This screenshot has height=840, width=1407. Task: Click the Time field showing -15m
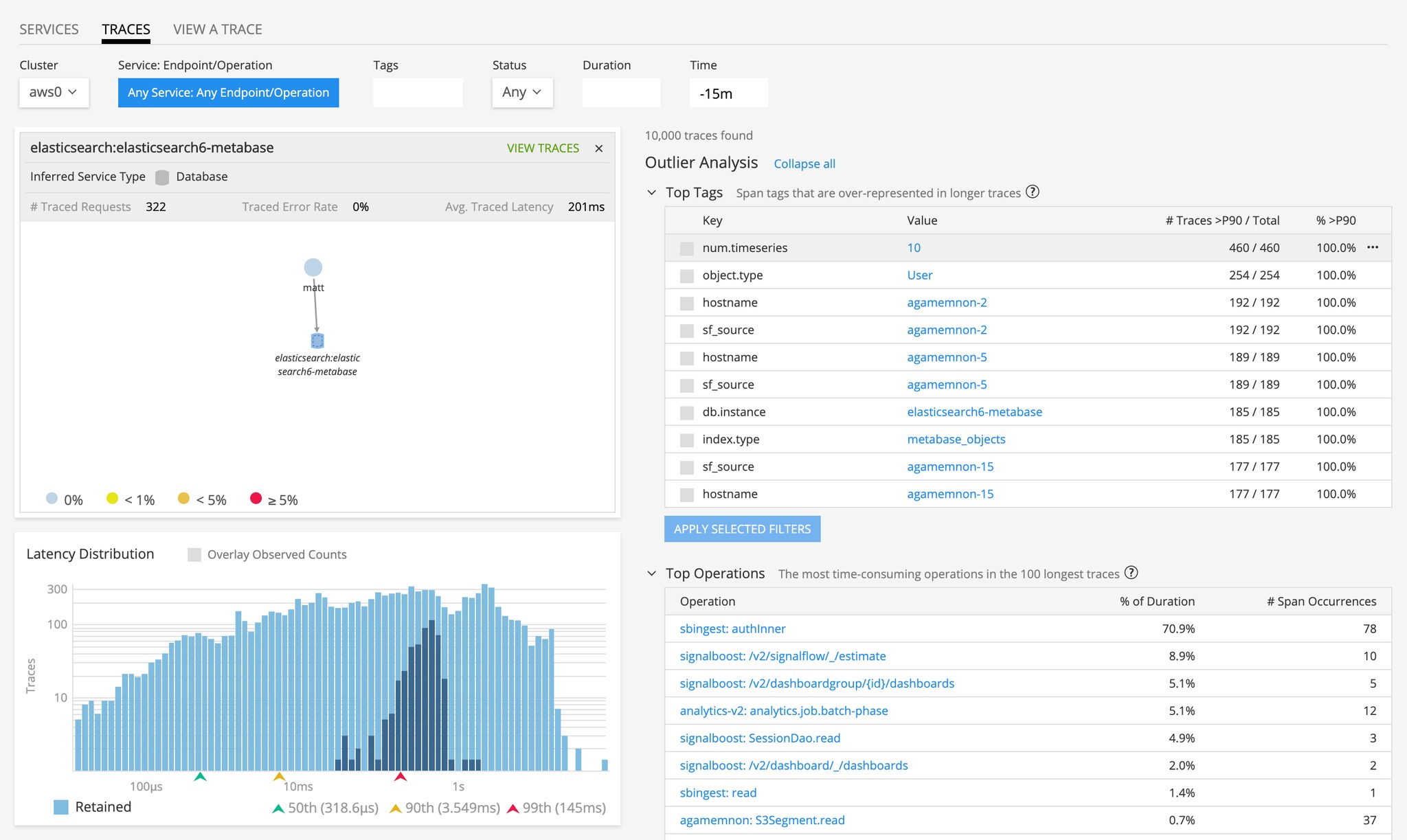click(728, 92)
